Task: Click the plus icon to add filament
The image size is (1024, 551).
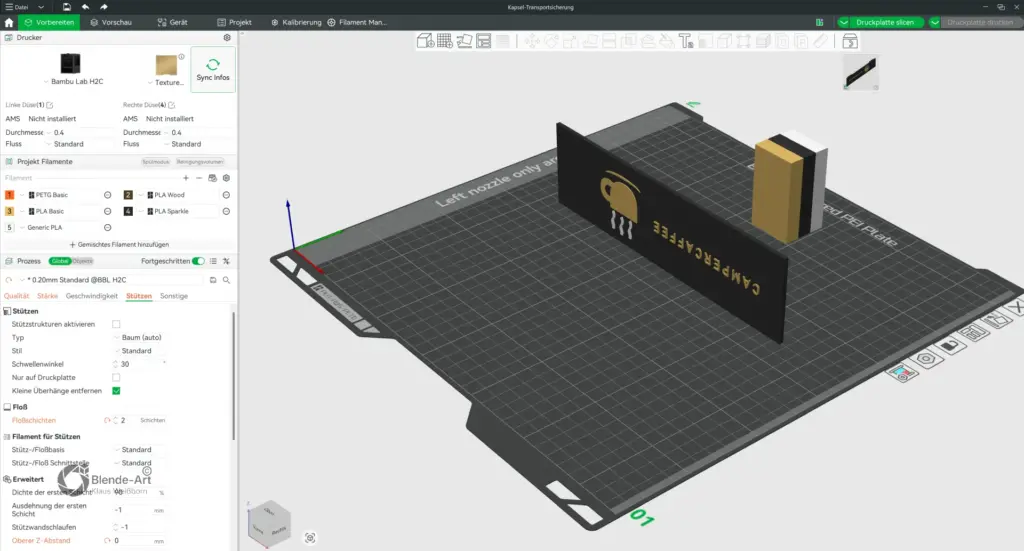Action: (x=185, y=178)
